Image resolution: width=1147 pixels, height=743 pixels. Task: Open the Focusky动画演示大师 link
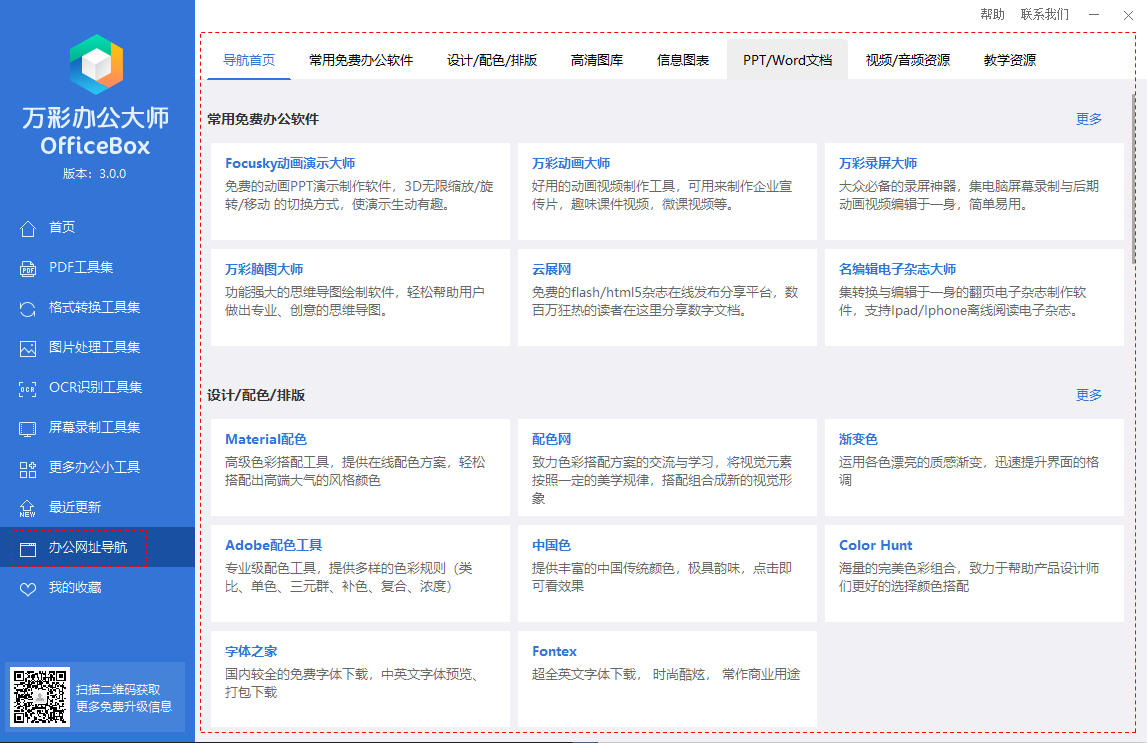click(x=290, y=163)
